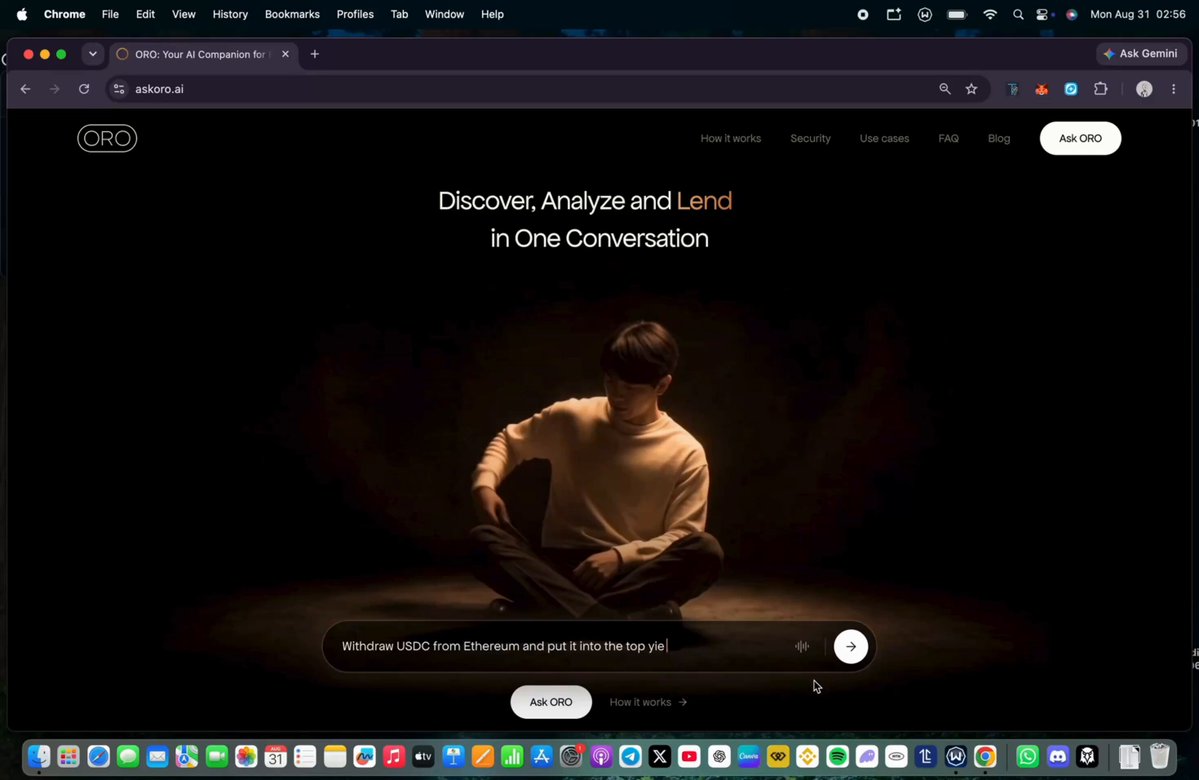This screenshot has height=780, width=1199.
Task: Open a new browser tab
Action: click(314, 54)
